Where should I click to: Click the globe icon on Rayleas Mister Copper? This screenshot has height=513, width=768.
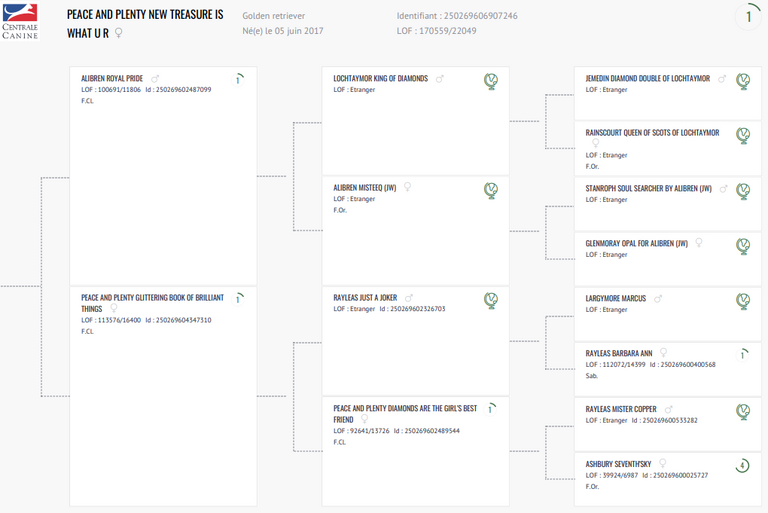[x=743, y=411]
